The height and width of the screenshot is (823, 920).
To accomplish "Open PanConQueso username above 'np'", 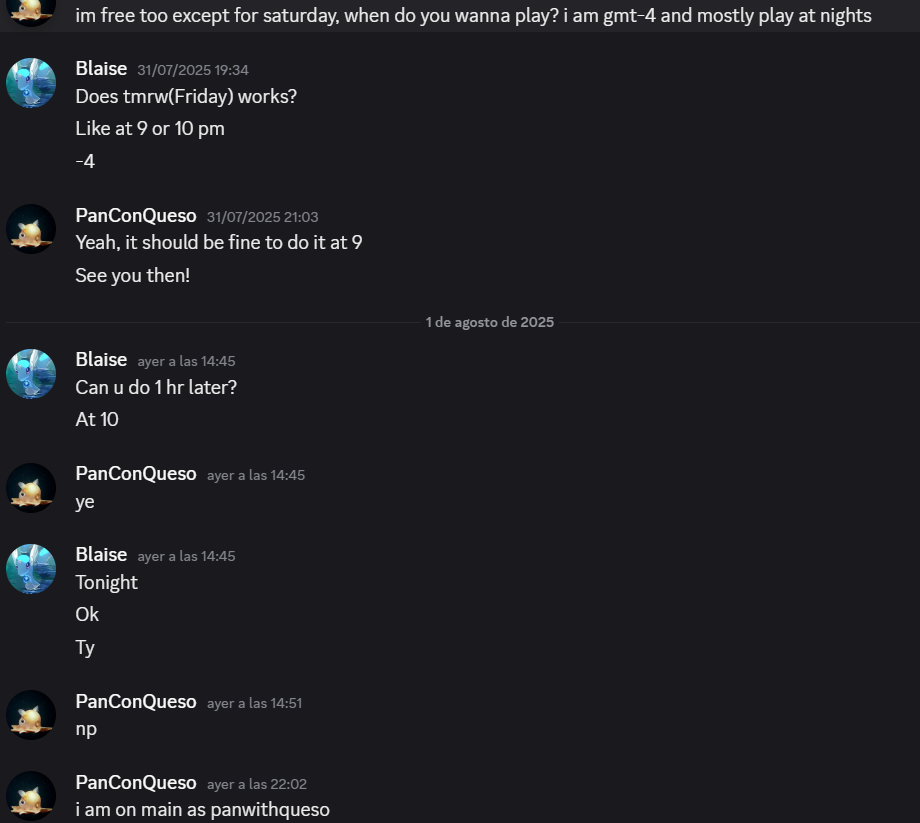I will point(136,702).
